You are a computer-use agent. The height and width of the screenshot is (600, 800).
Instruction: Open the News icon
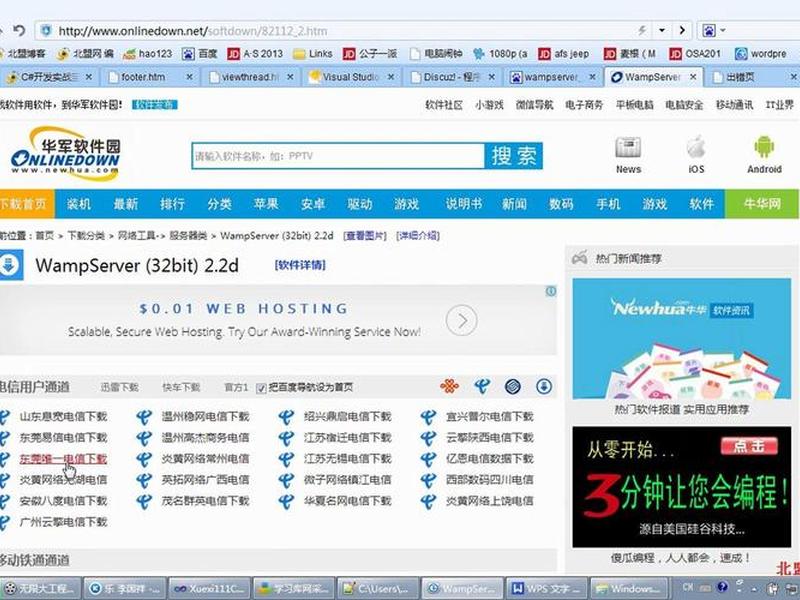(x=628, y=155)
